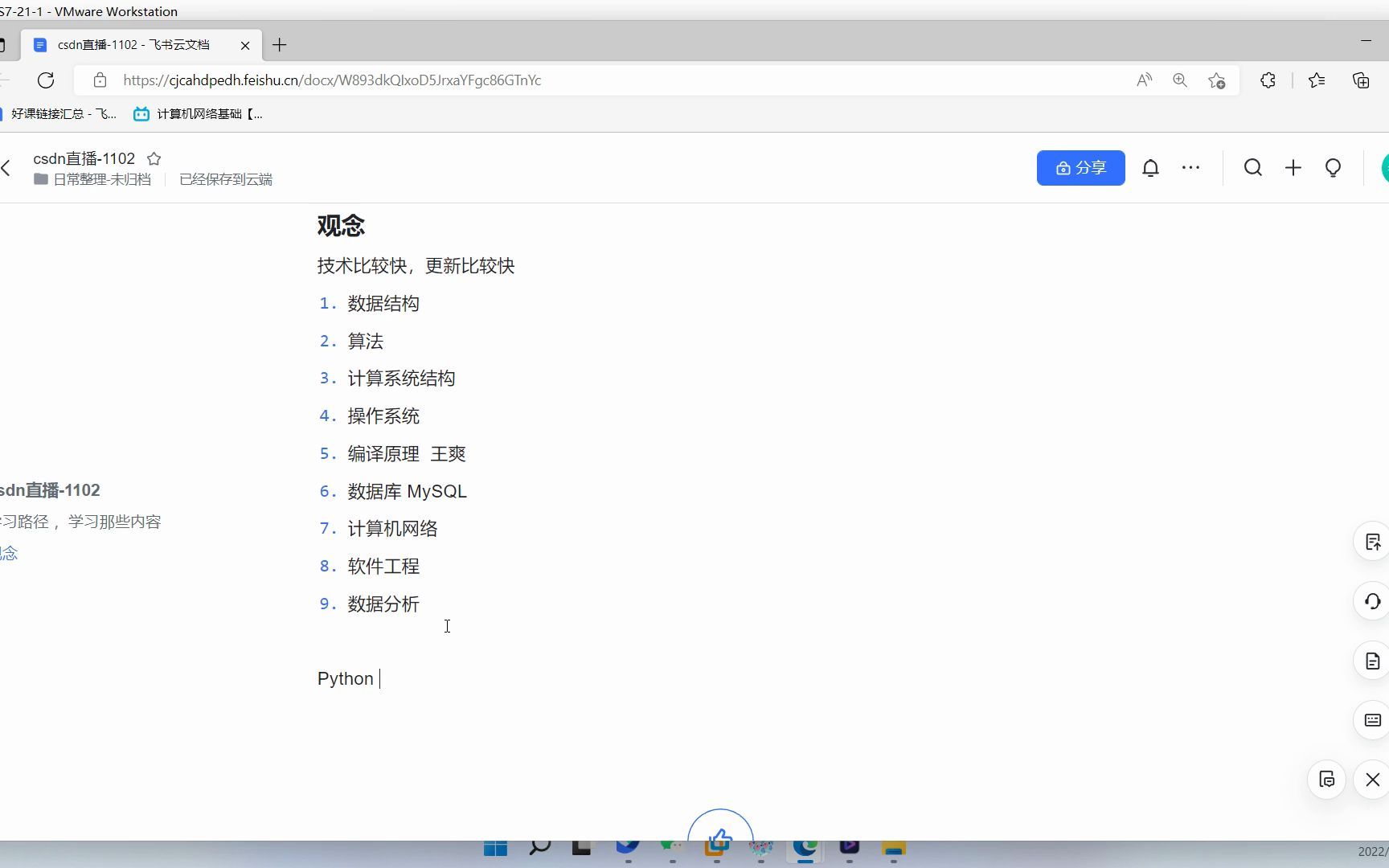Viewport: 1389px width, 868px height.
Task: Click the back-to-top floating sidebar icon
Action: (1372, 542)
